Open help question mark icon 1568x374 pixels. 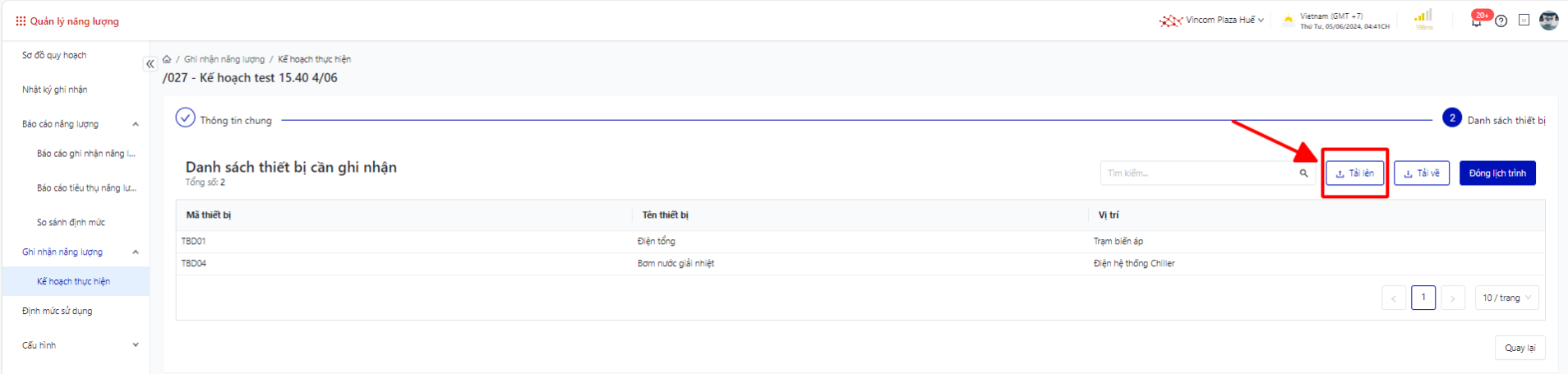point(1501,21)
